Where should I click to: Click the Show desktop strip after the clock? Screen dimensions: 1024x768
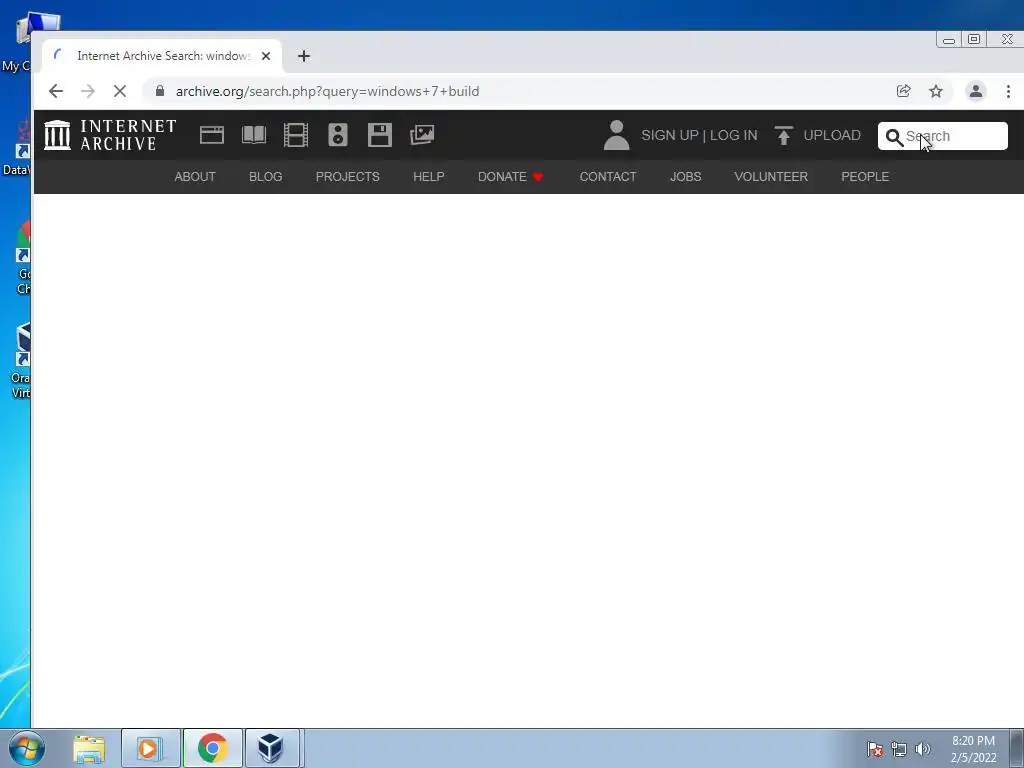coord(1017,749)
